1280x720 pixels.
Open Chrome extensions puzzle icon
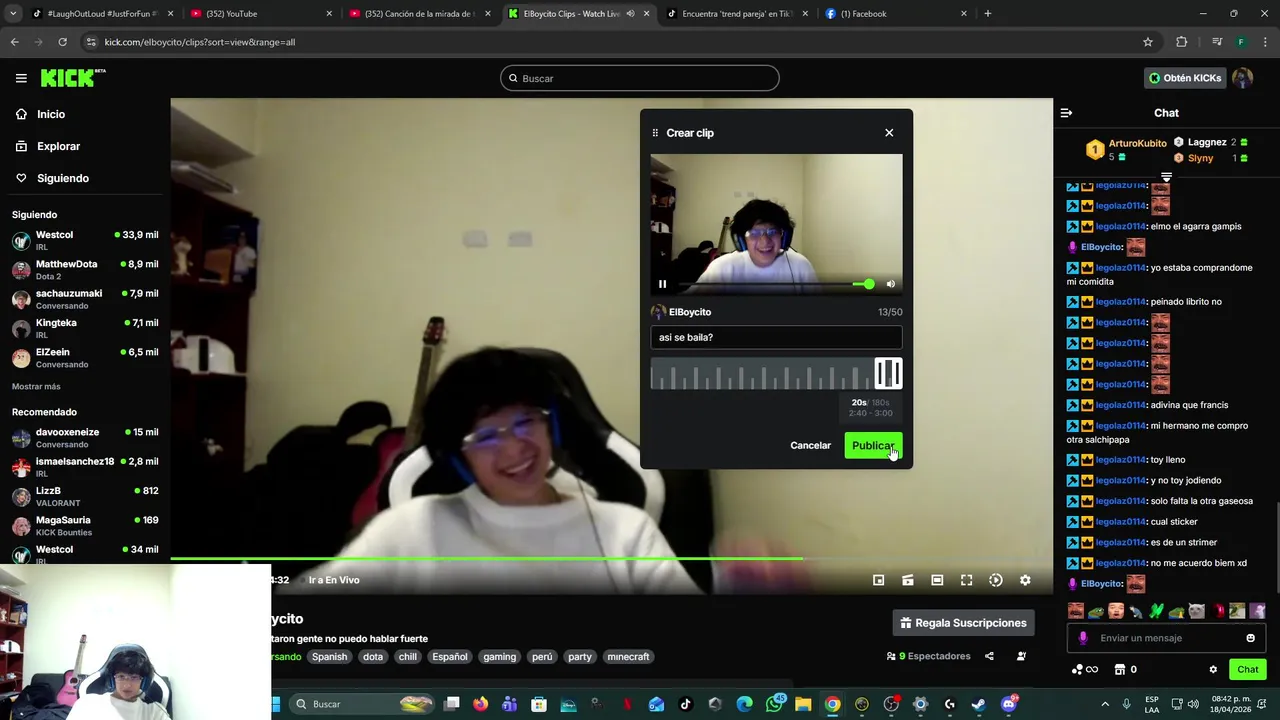coord(1182,42)
